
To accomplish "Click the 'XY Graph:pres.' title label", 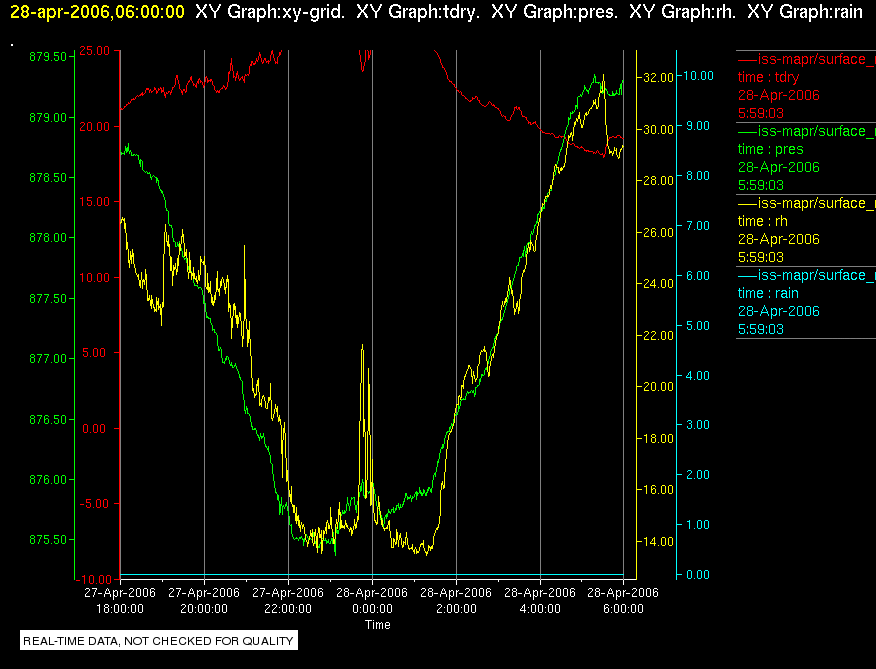I will coord(554,12).
